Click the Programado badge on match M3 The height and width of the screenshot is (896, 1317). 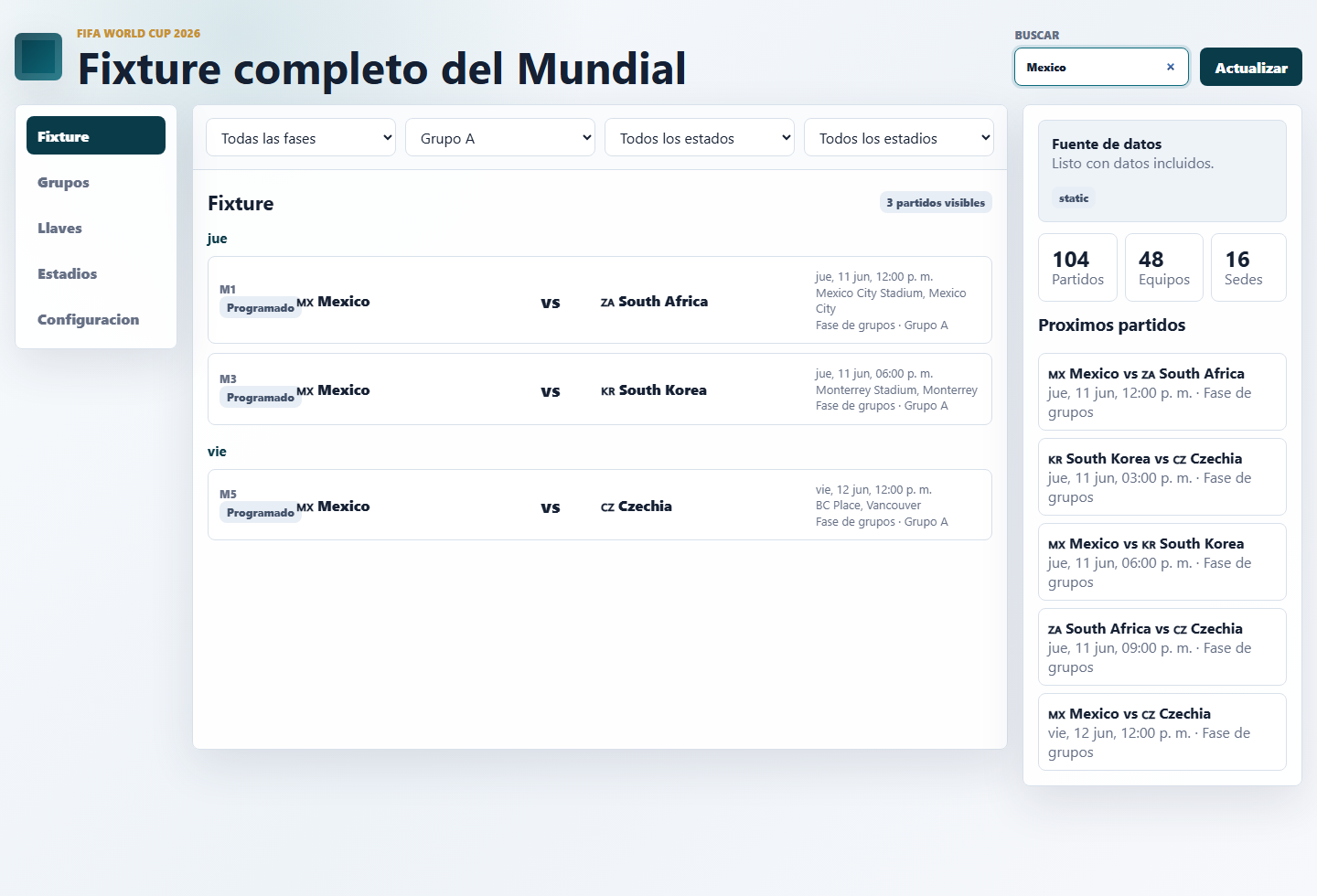coord(260,398)
